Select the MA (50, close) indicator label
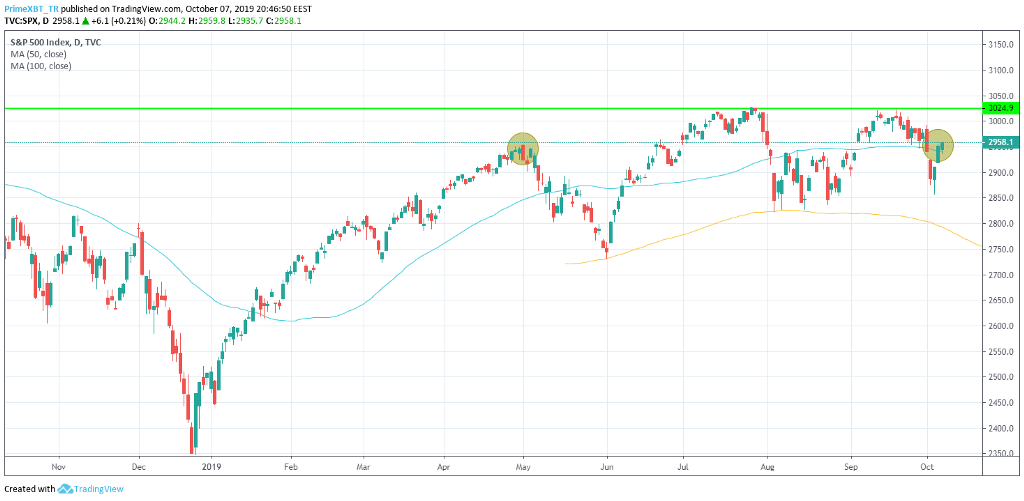1024x501 pixels. [43, 54]
